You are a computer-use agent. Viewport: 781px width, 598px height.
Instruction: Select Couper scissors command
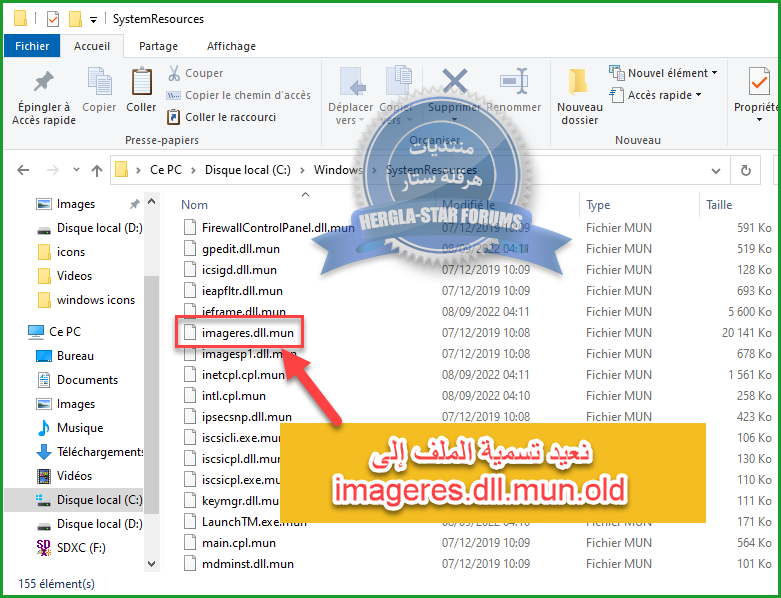[x=195, y=73]
